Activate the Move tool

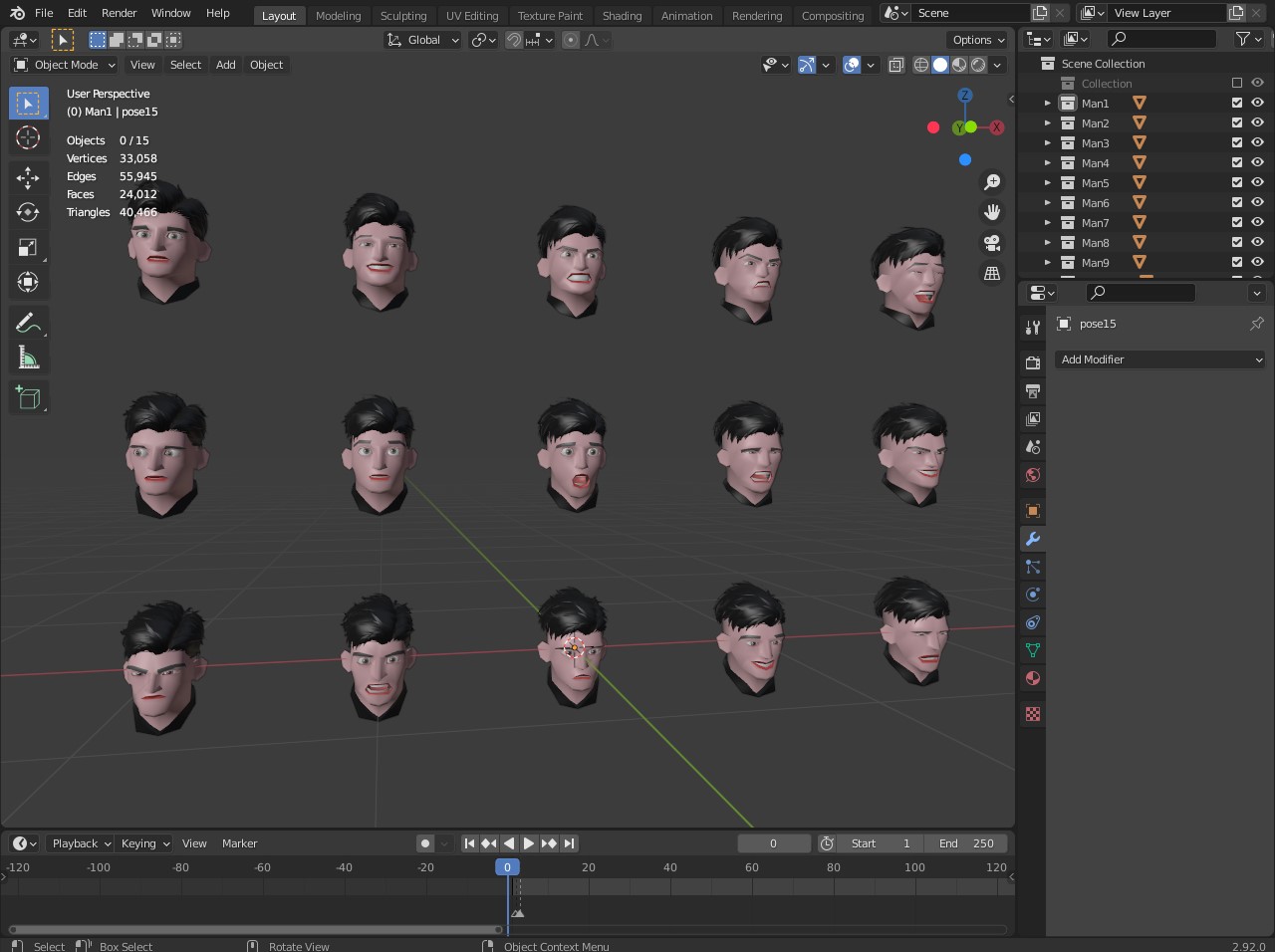tap(28, 177)
